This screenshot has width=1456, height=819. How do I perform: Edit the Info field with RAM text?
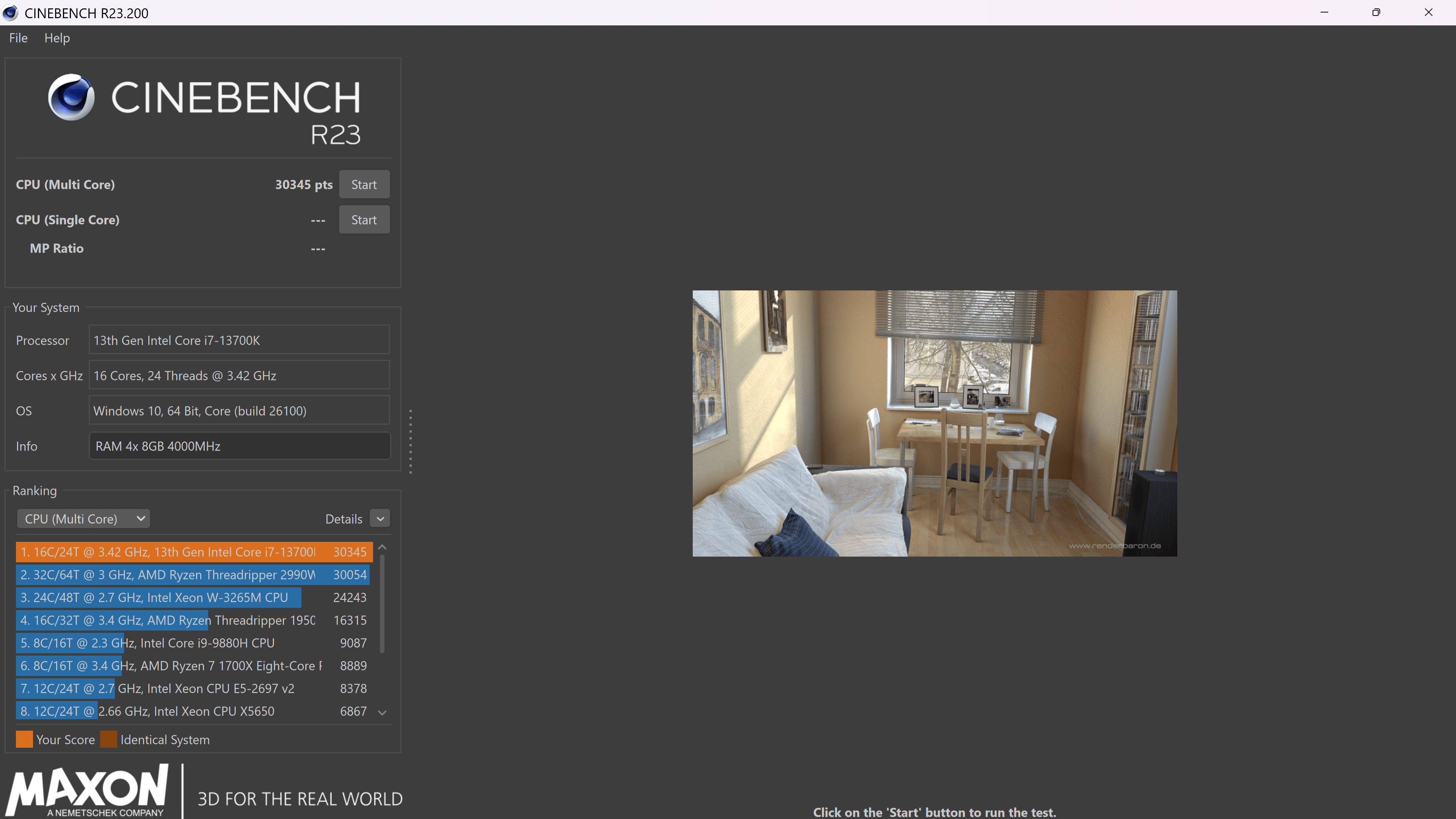[239, 446]
